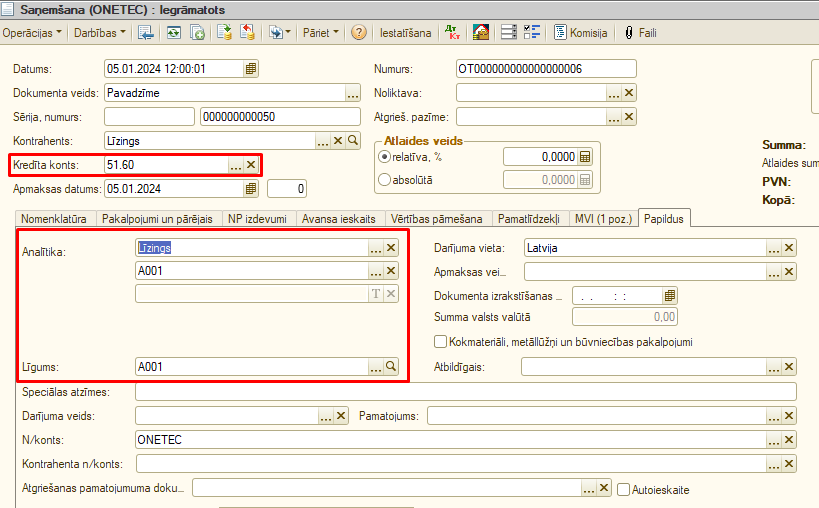This screenshot has width=819, height=508.
Task: Open calendar for Apmaksas datums
Action: point(250,188)
